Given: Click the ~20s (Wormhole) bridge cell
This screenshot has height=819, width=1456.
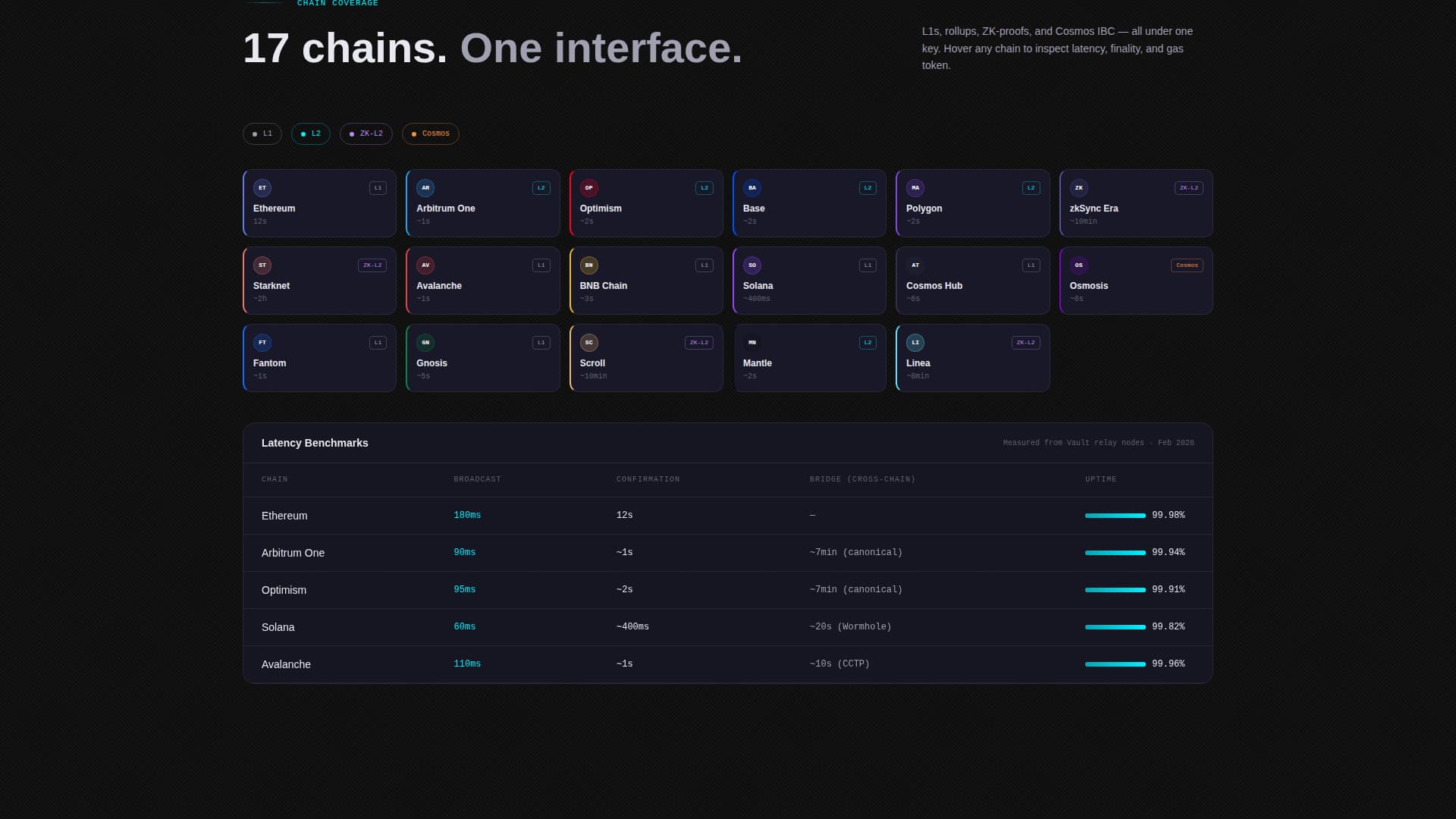Looking at the screenshot, I should [x=851, y=627].
